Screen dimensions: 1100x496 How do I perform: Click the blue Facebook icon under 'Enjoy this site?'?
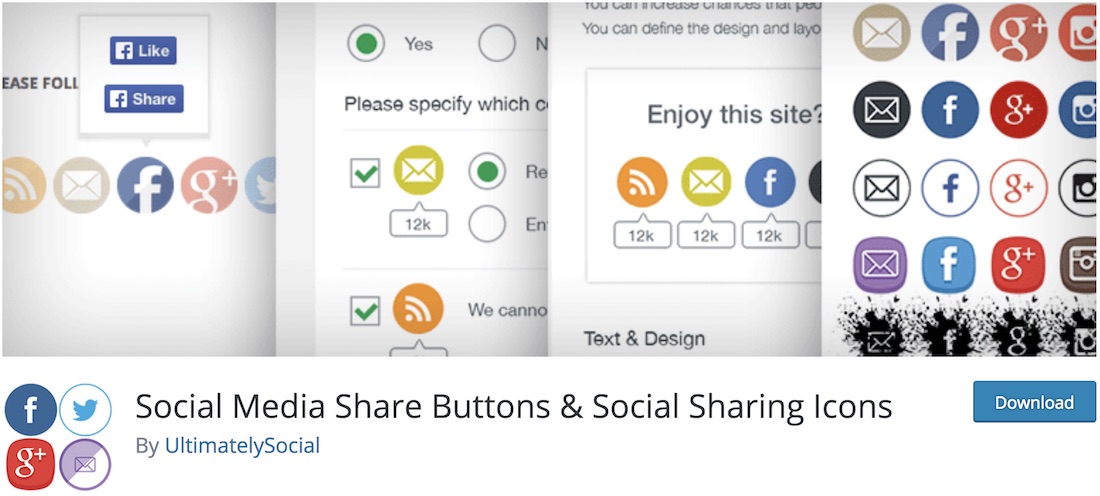[x=770, y=182]
